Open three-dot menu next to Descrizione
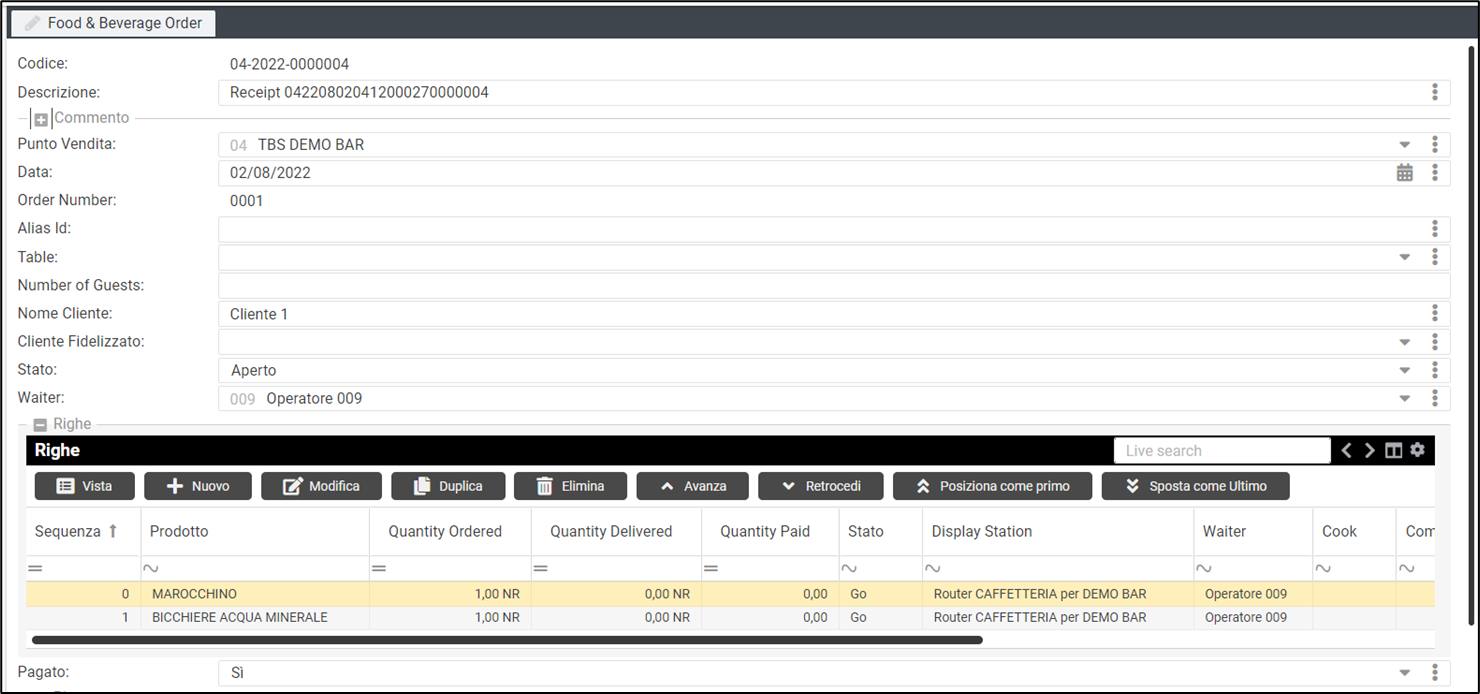The image size is (1480, 694). 1434,93
